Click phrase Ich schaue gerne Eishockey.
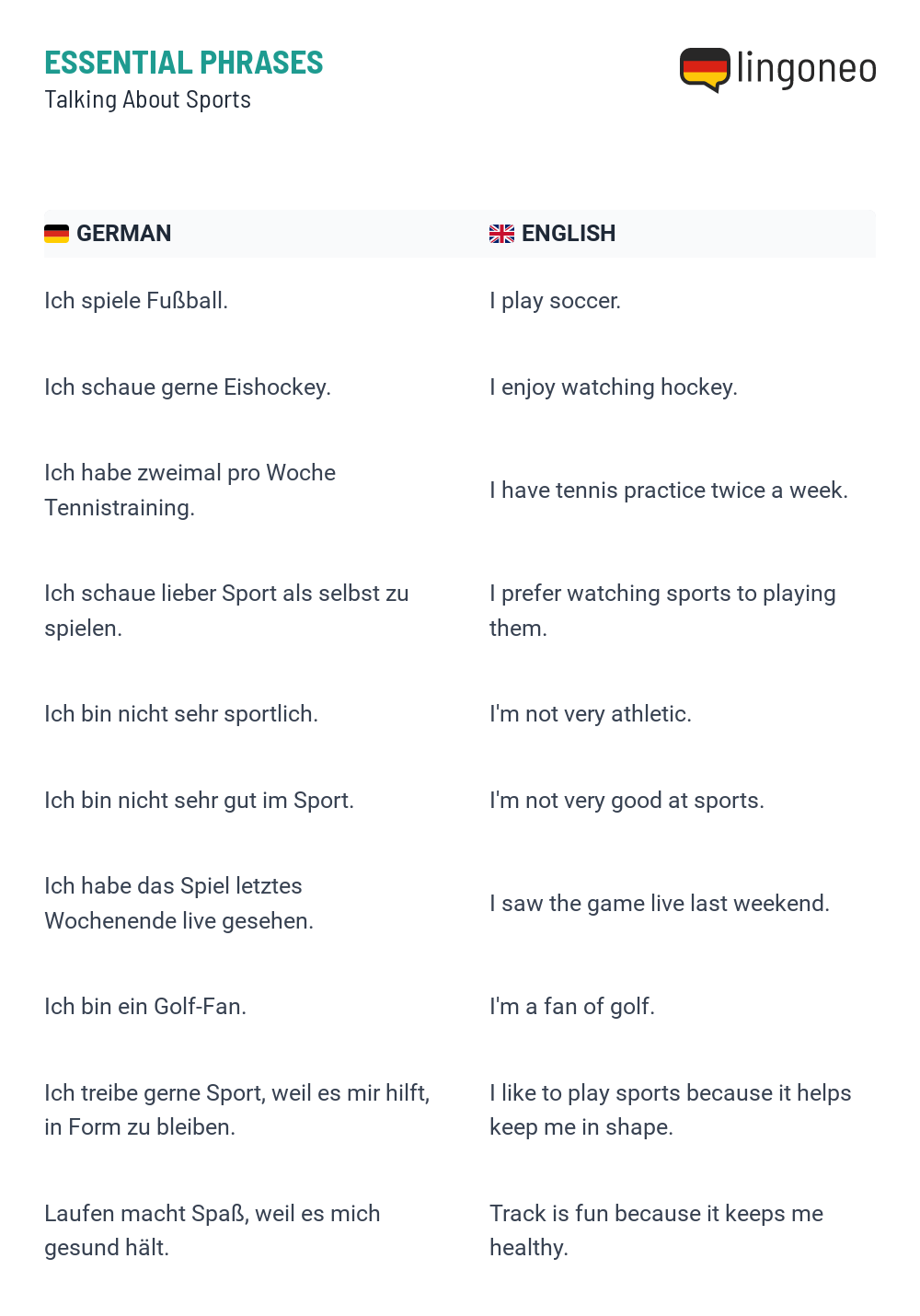 pos(188,387)
